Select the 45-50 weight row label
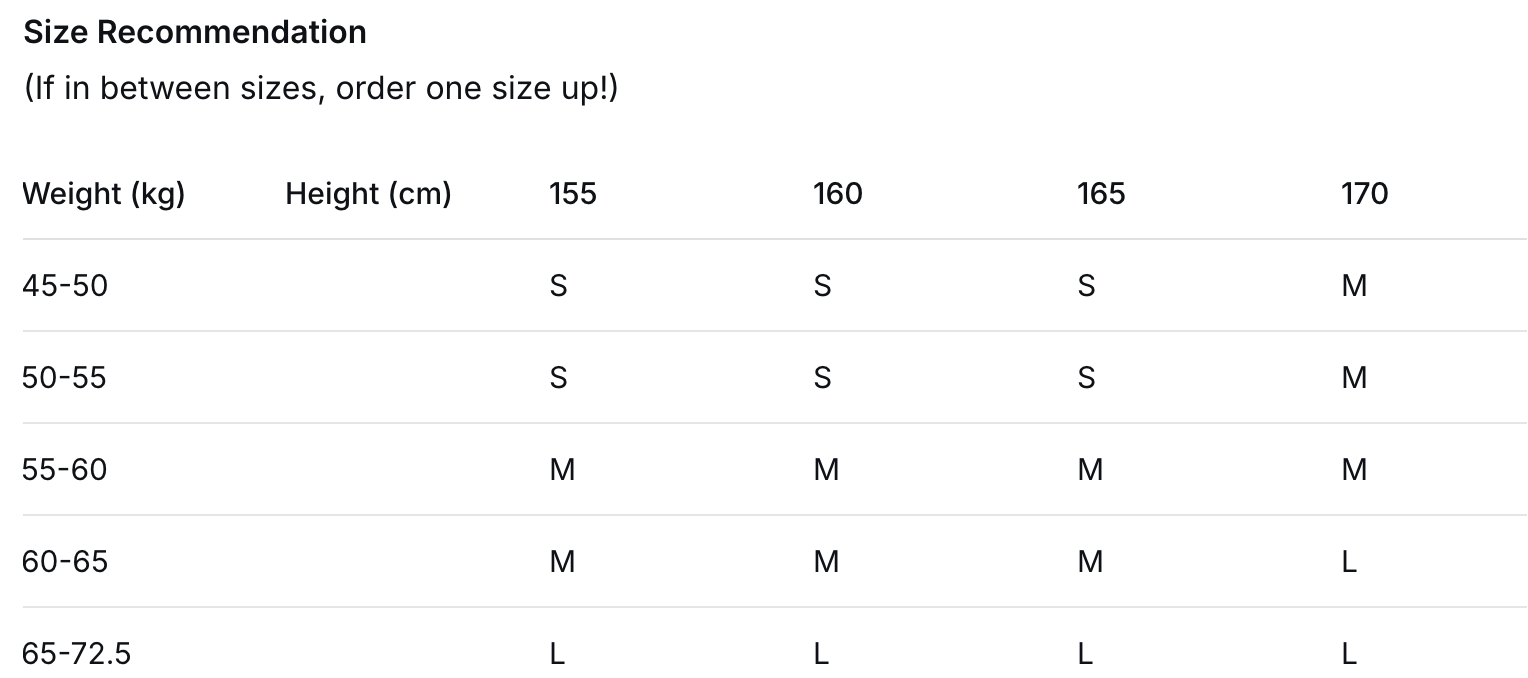This screenshot has height=678, width=1528. [65, 286]
